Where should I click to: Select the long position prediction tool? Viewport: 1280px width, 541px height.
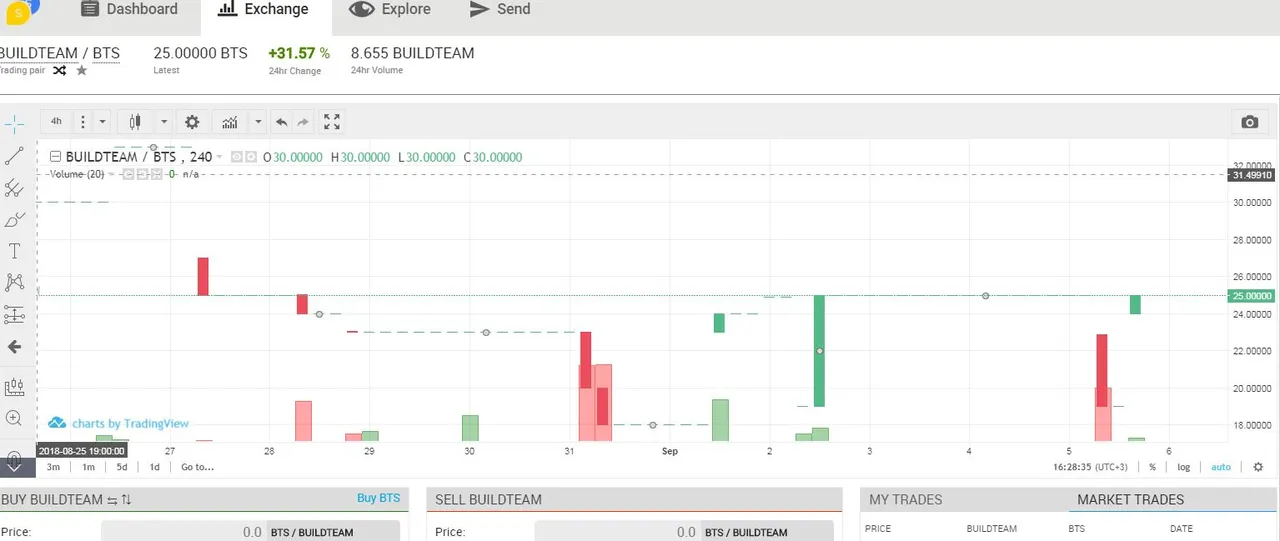[14, 315]
